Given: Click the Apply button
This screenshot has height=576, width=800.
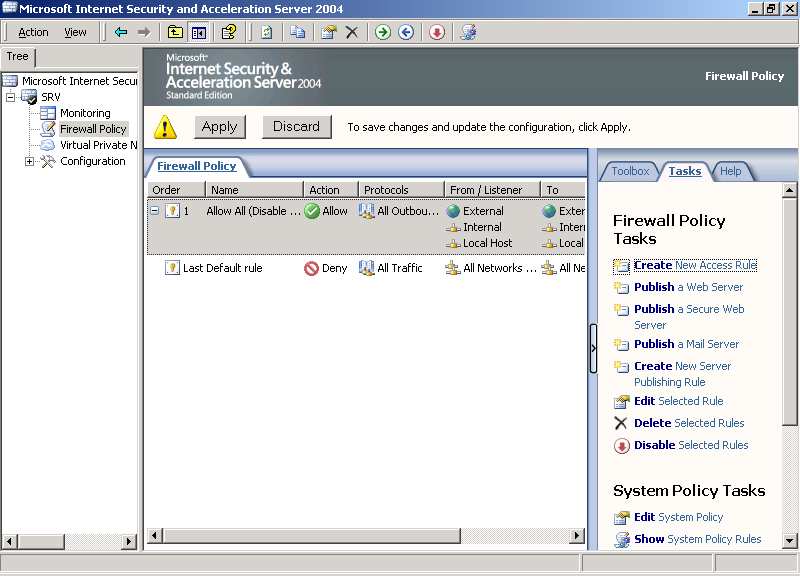Looking at the screenshot, I should 219,127.
